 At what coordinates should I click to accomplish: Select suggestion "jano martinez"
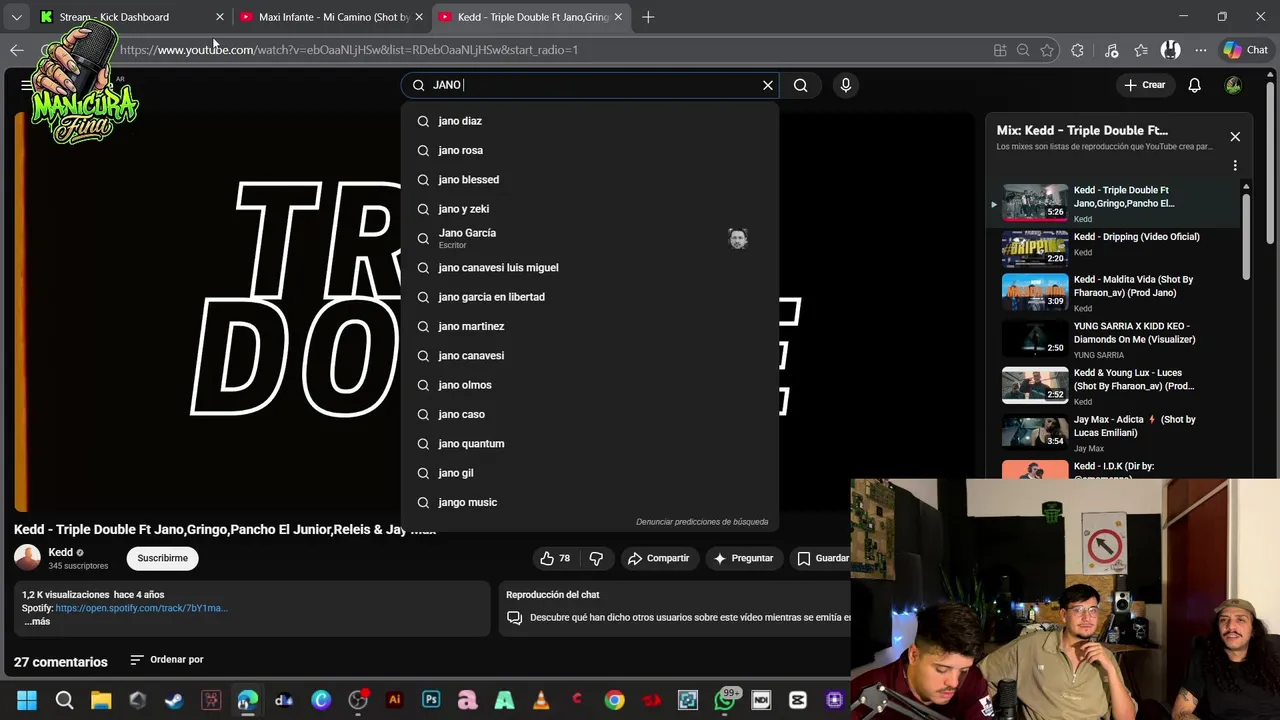[x=590, y=326]
